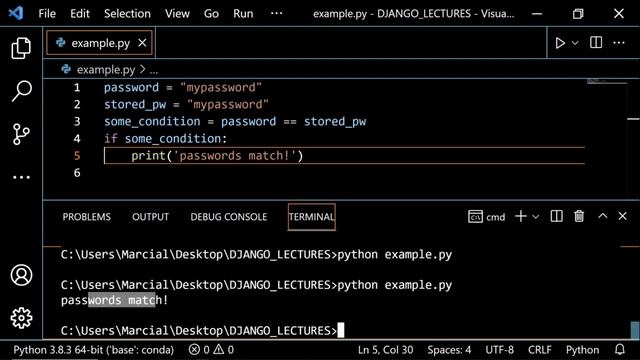
Task: Click the 'if some_condition:' code line
Action: [x=165, y=139]
